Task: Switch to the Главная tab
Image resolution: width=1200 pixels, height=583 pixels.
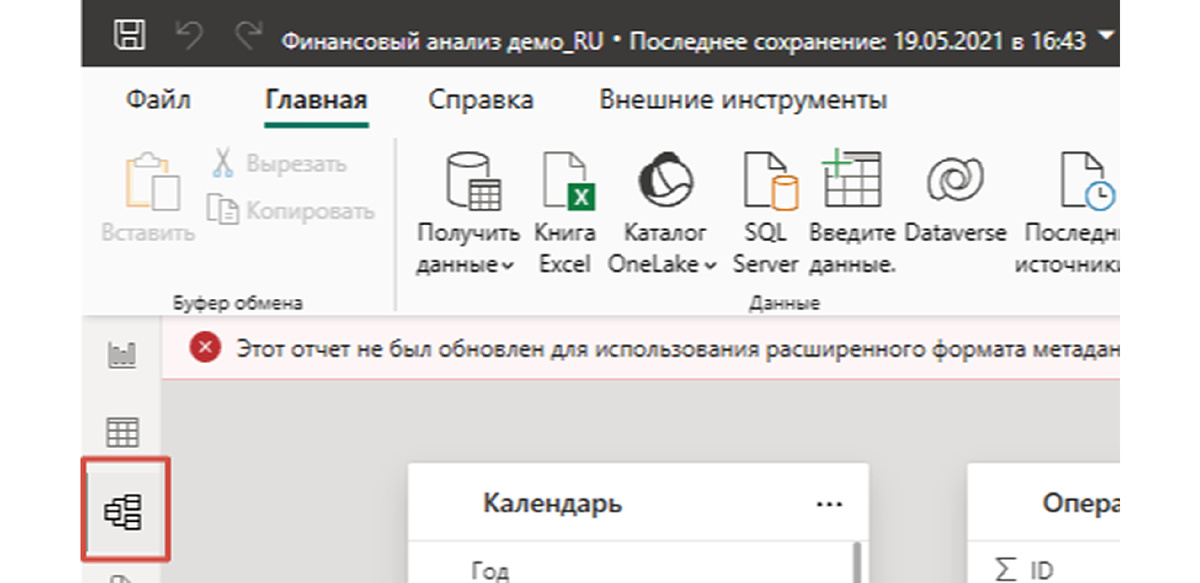Action: [317, 101]
